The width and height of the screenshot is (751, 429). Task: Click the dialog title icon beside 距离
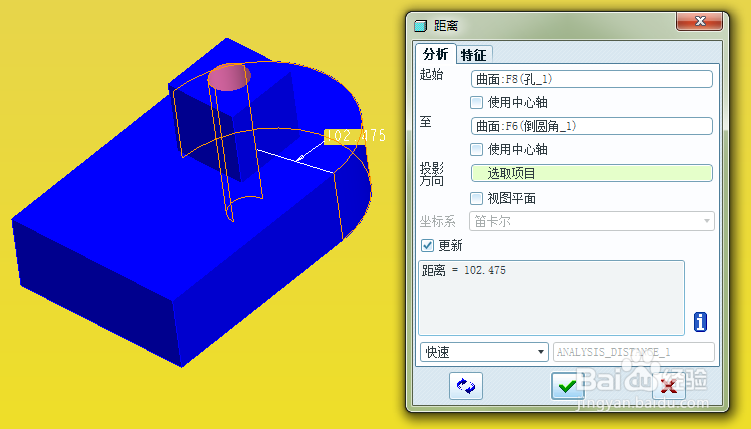pyautogui.click(x=421, y=25)
